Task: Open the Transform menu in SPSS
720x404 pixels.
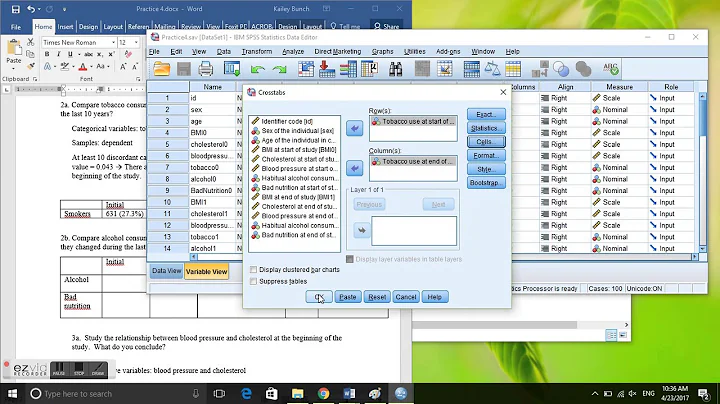Action: tap(257, 51)
